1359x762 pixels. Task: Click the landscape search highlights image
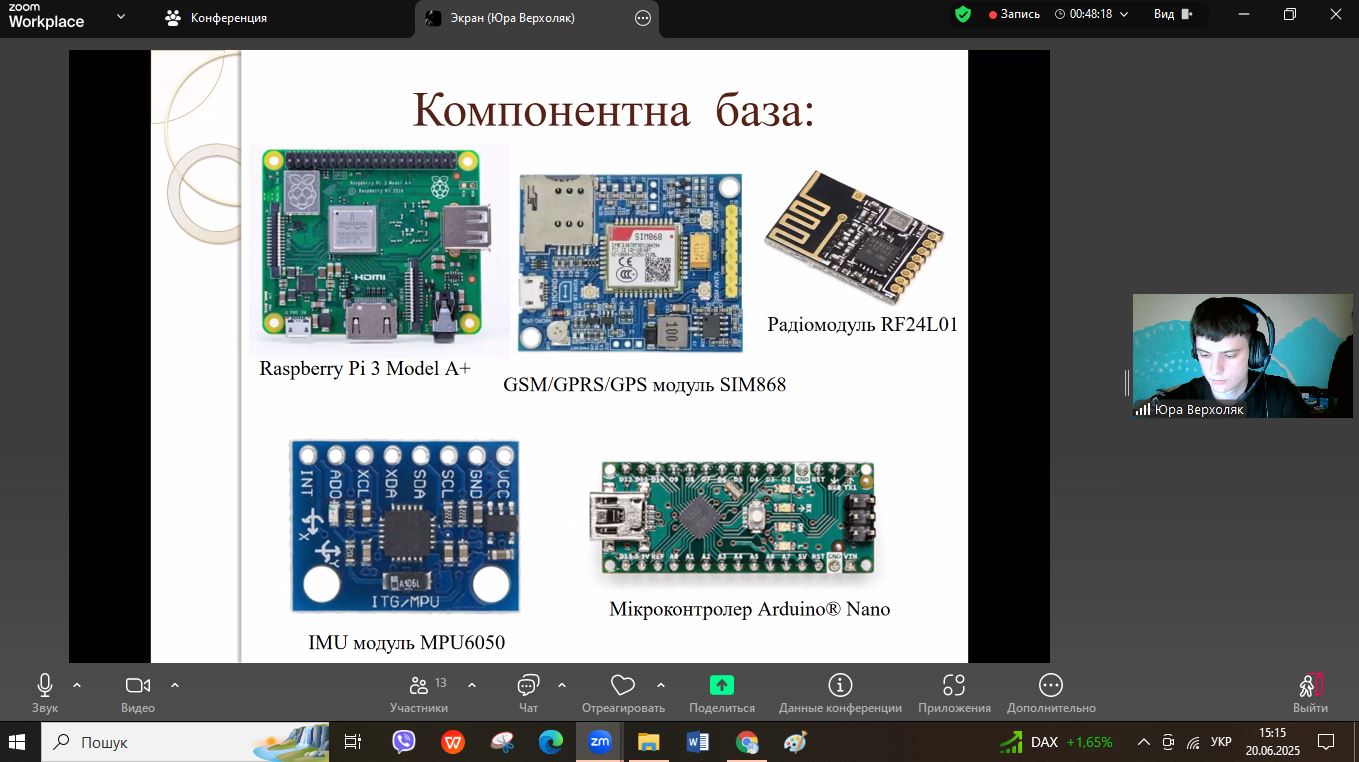click(290, 742)
